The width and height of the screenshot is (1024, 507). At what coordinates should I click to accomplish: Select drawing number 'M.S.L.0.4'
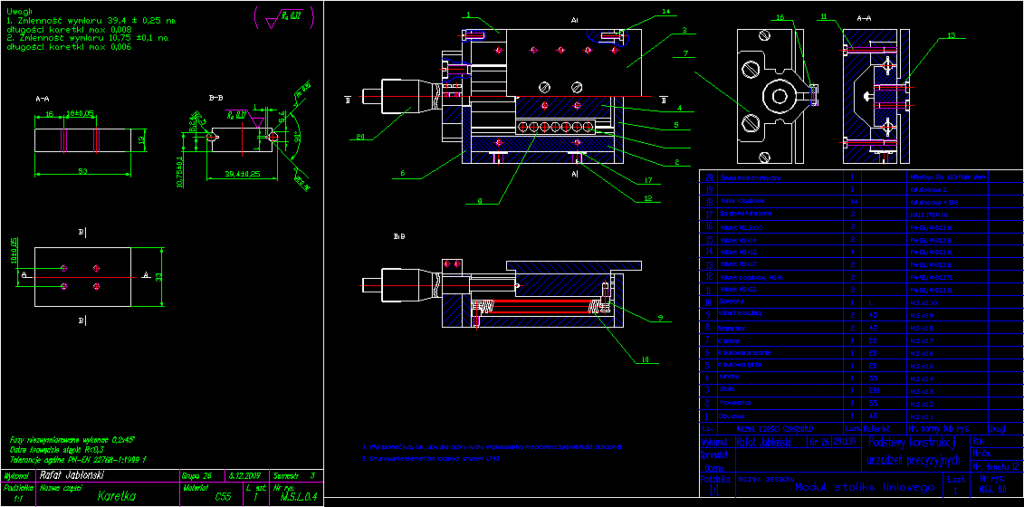point(297,497)
